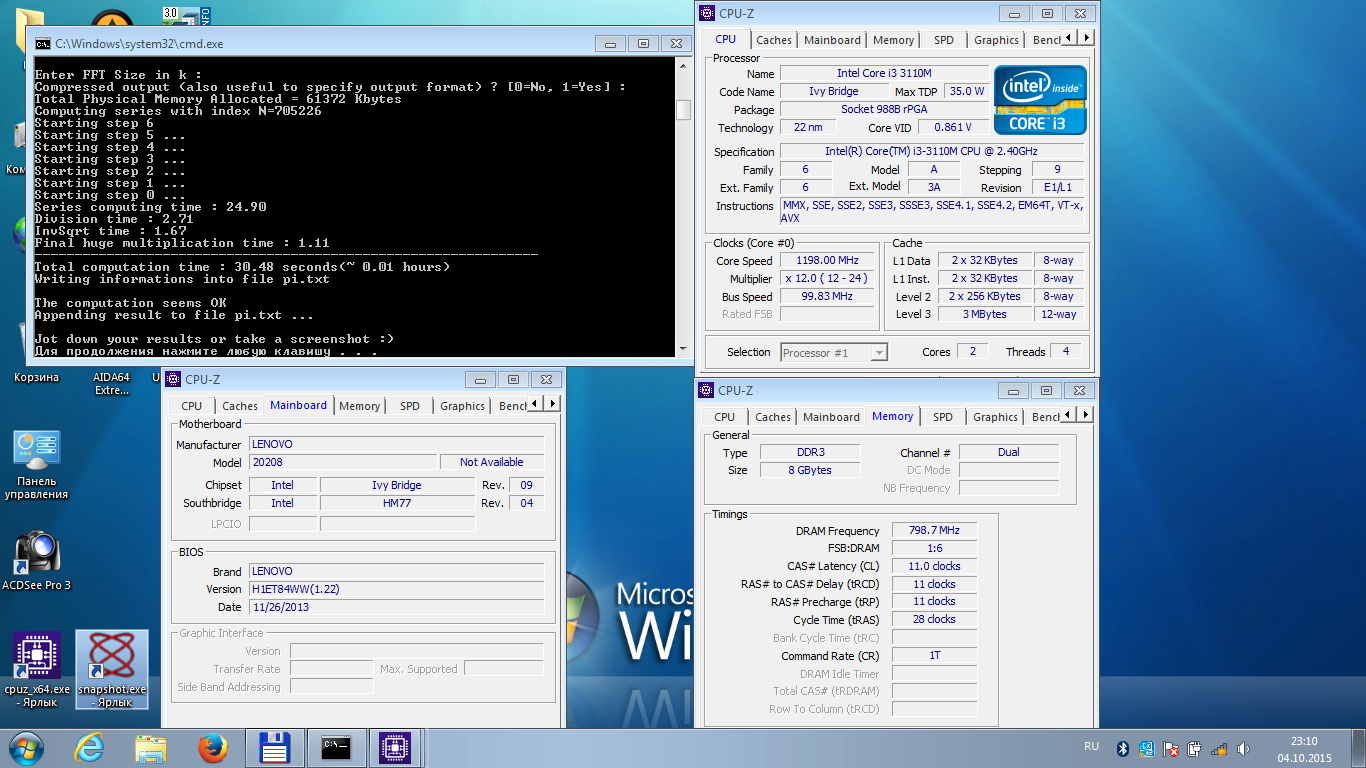Screen dimensions: 1366x768
Task: Click the BIOS Version H1ET84WW(1.22)
Action: tap(396, 589)
